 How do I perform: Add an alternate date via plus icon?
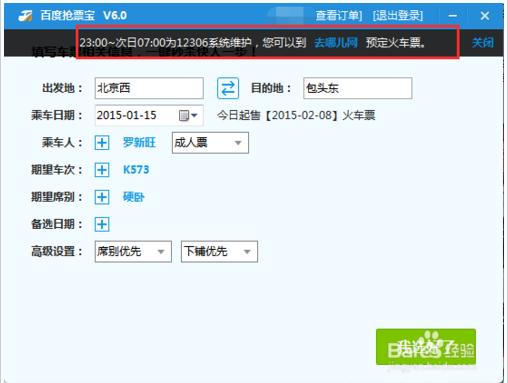[x=102, y=224]
